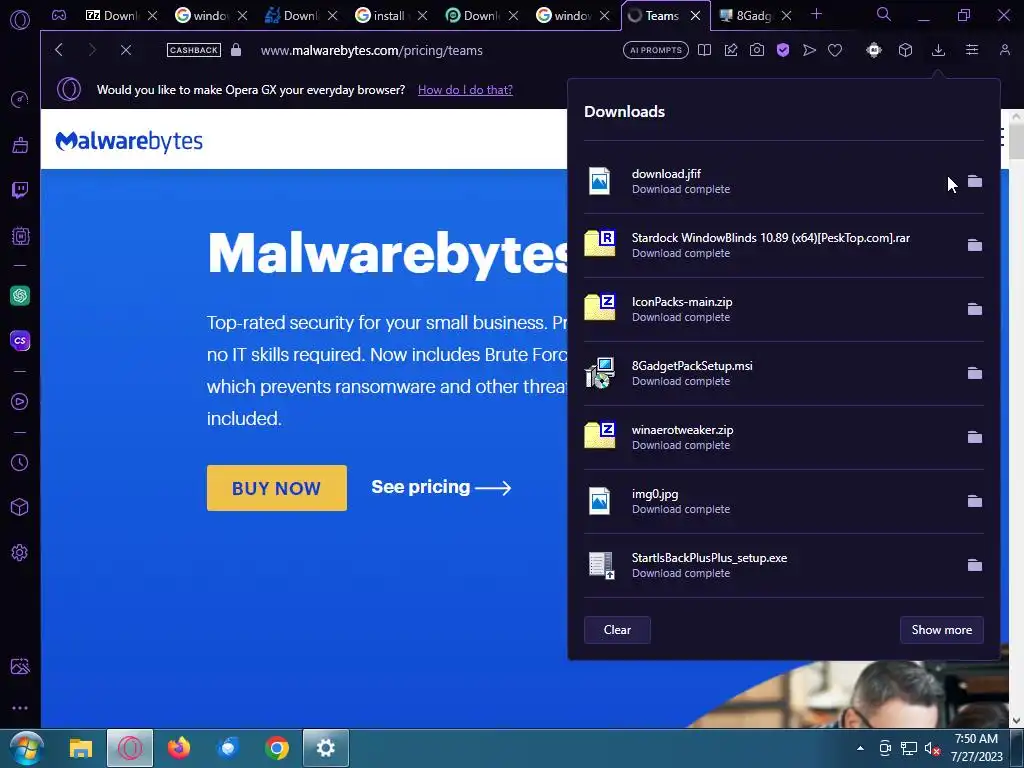Show img0.jpg in folder
Screen dimensions: 1024x768
click(974, 501)
